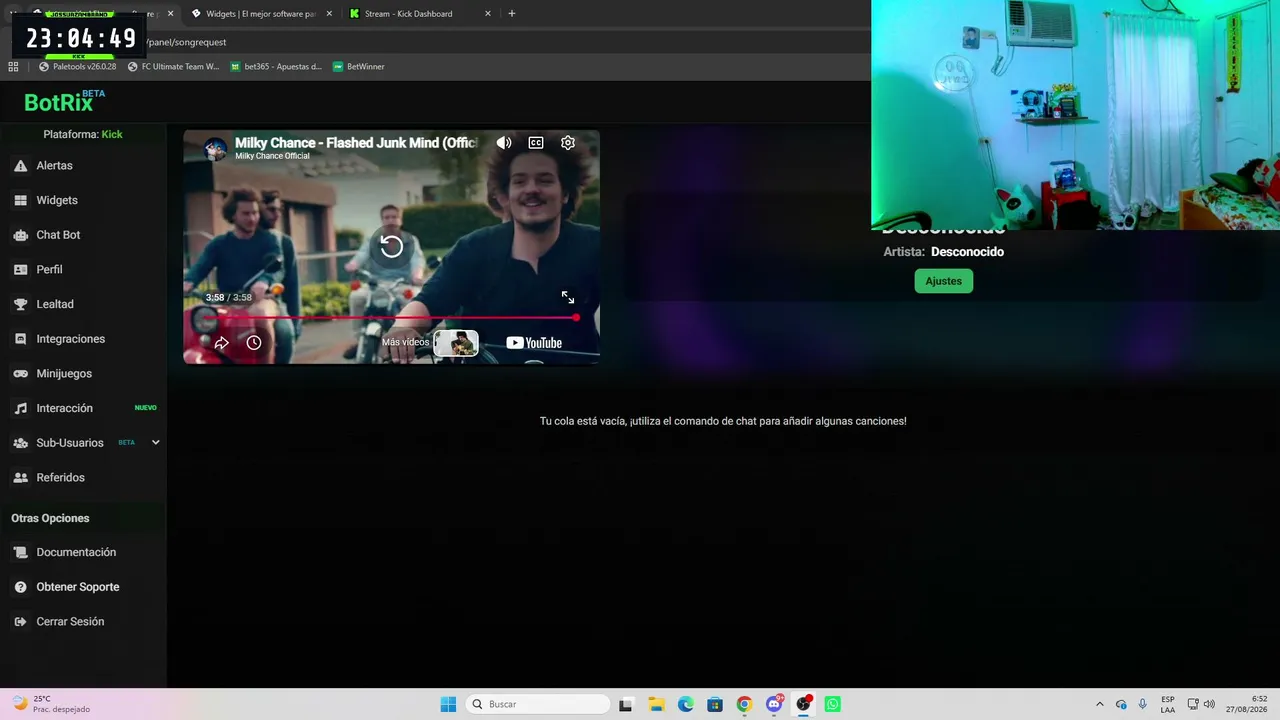Switch to the Widgets browser tab

[x=261, y=14]
